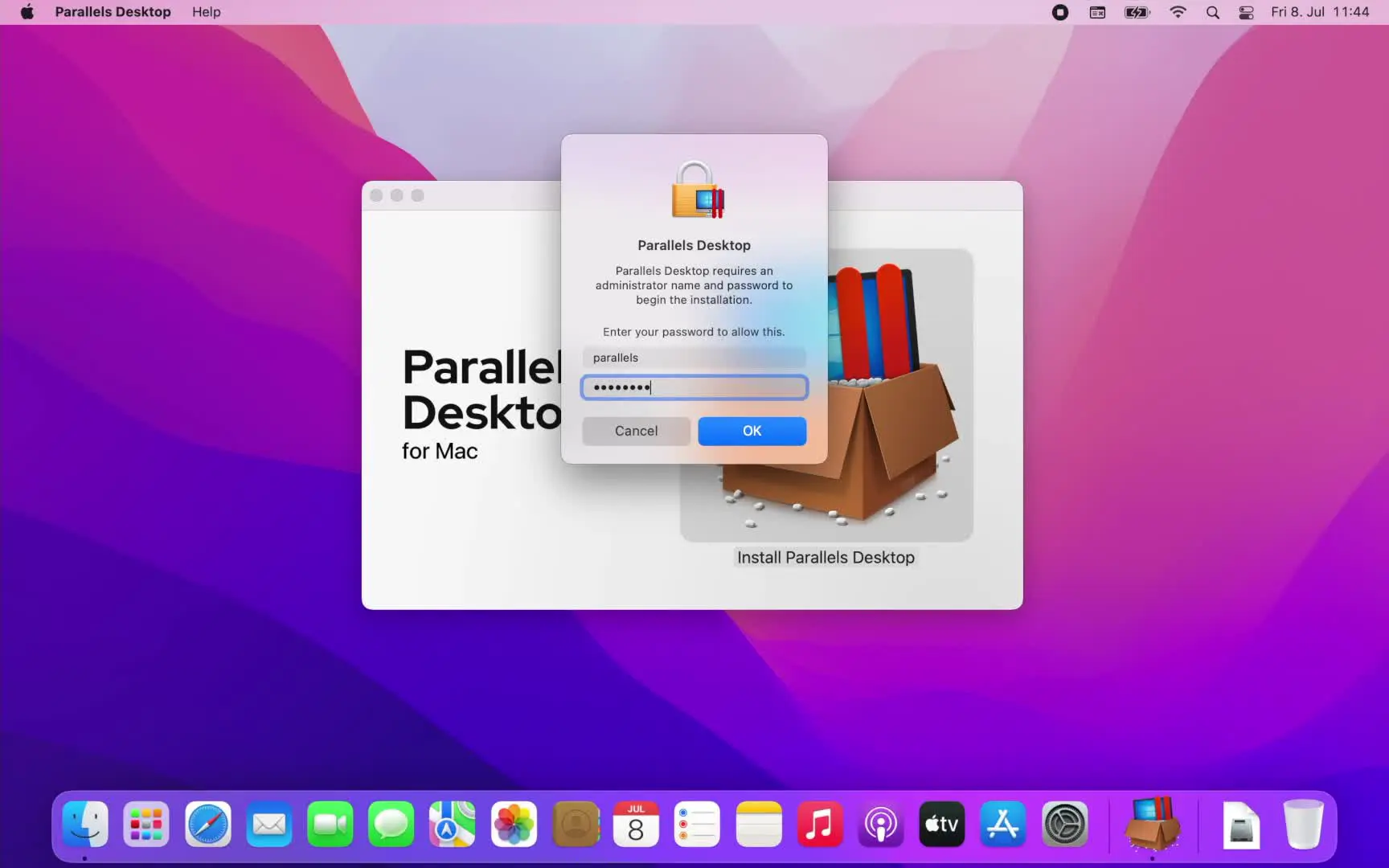The height and width of the screenshot is (868, 1389).
Task: Cancel the administrator password dialog
Action: click(636, 431)
